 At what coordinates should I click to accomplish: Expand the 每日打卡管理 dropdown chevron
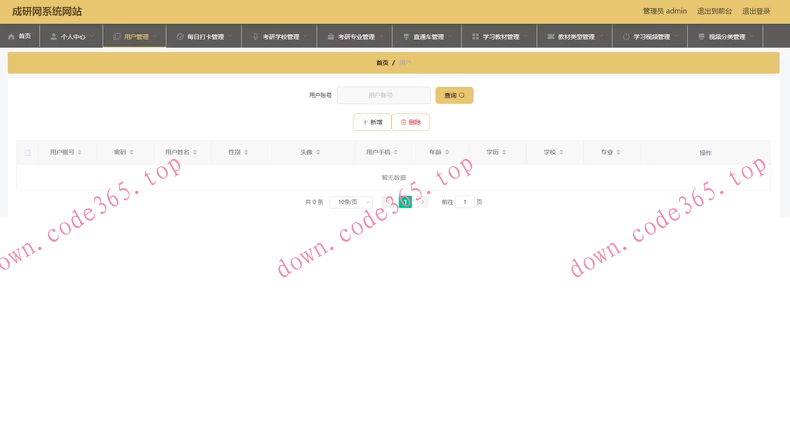click(230, 36)
